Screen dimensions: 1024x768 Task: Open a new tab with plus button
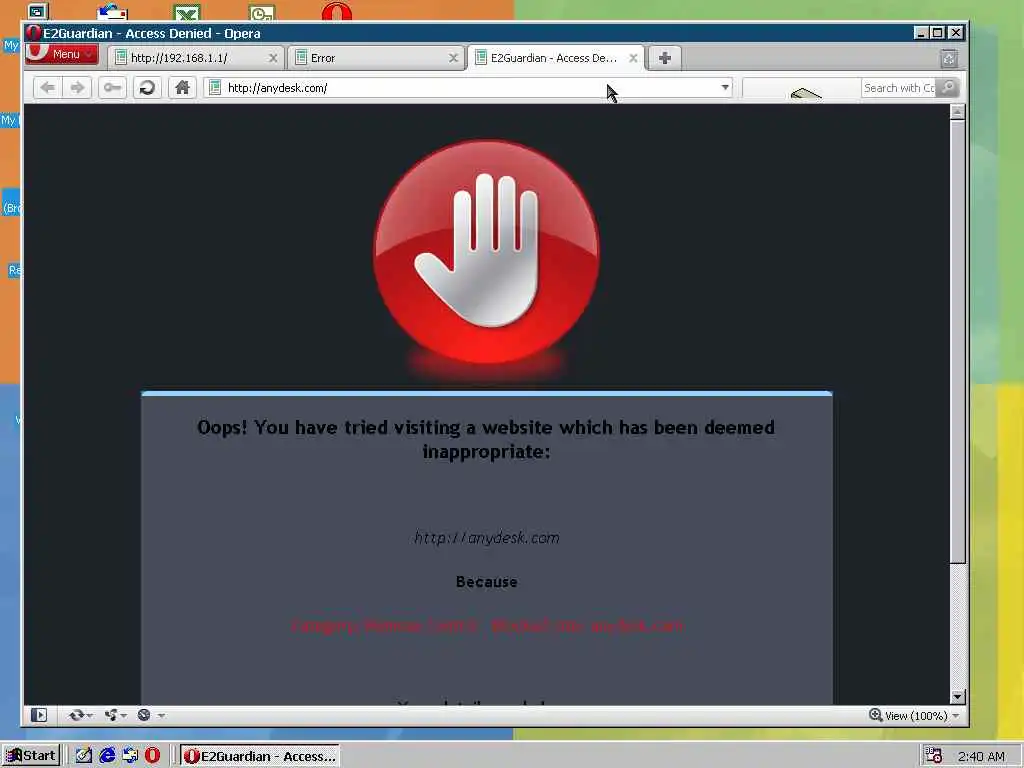665,58
